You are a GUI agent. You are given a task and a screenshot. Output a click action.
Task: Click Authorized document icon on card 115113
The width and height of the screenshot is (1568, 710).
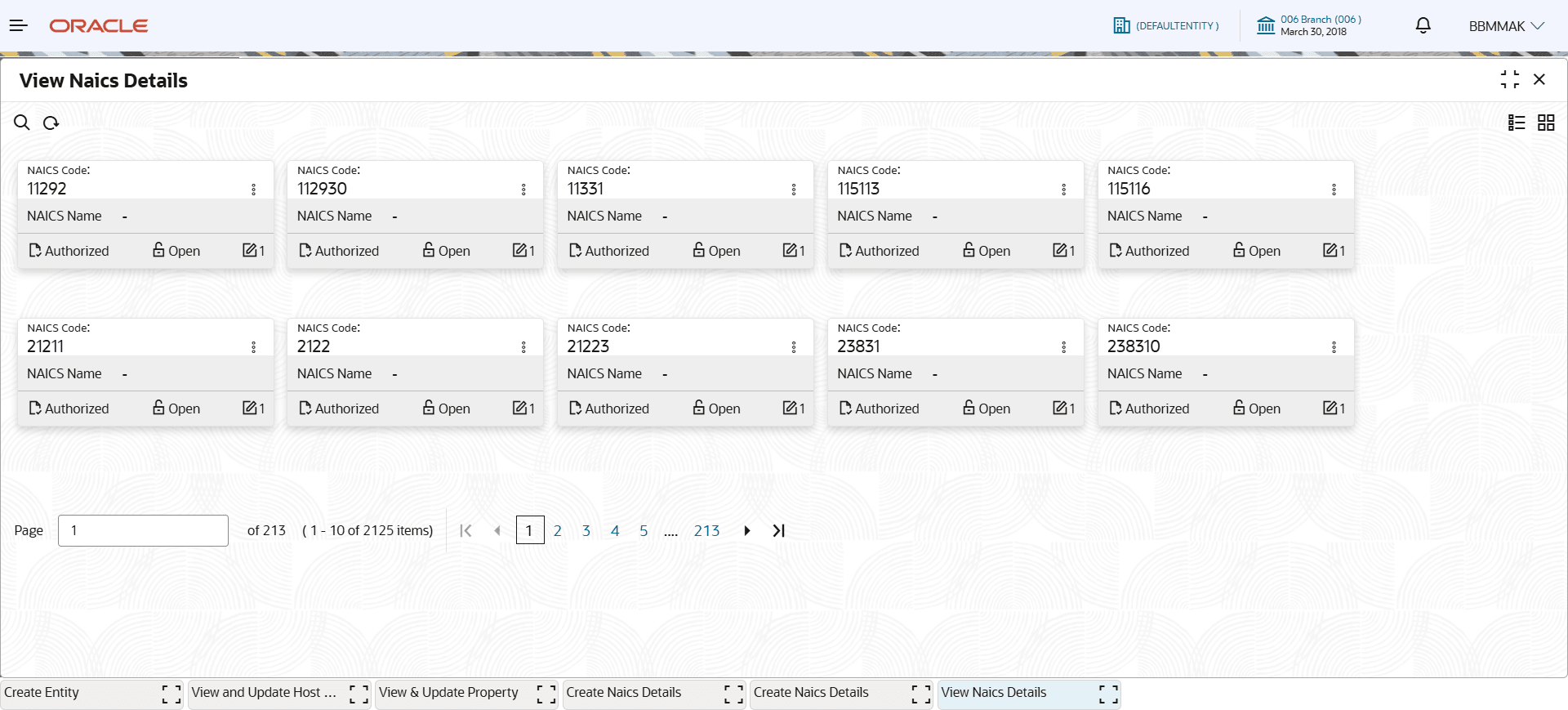coord(846,250)
